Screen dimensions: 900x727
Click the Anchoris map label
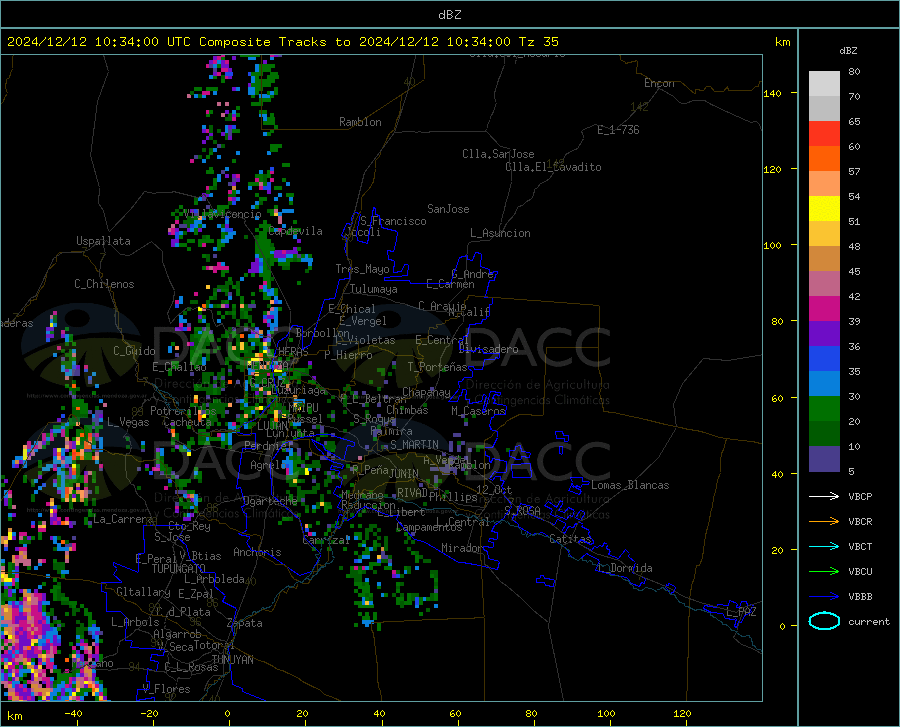click(257, 552)
